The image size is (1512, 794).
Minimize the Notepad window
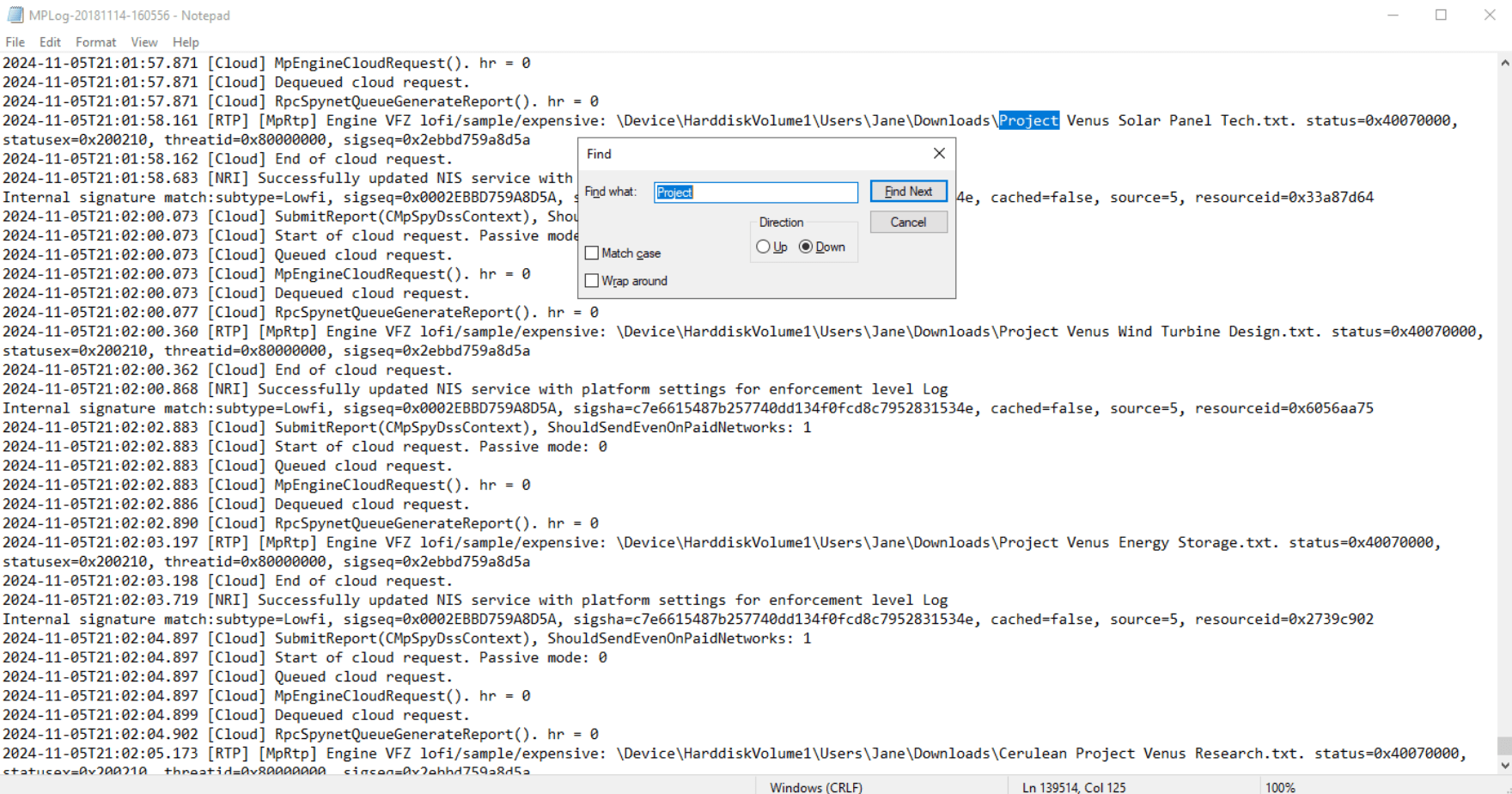tap(1393, 15)
